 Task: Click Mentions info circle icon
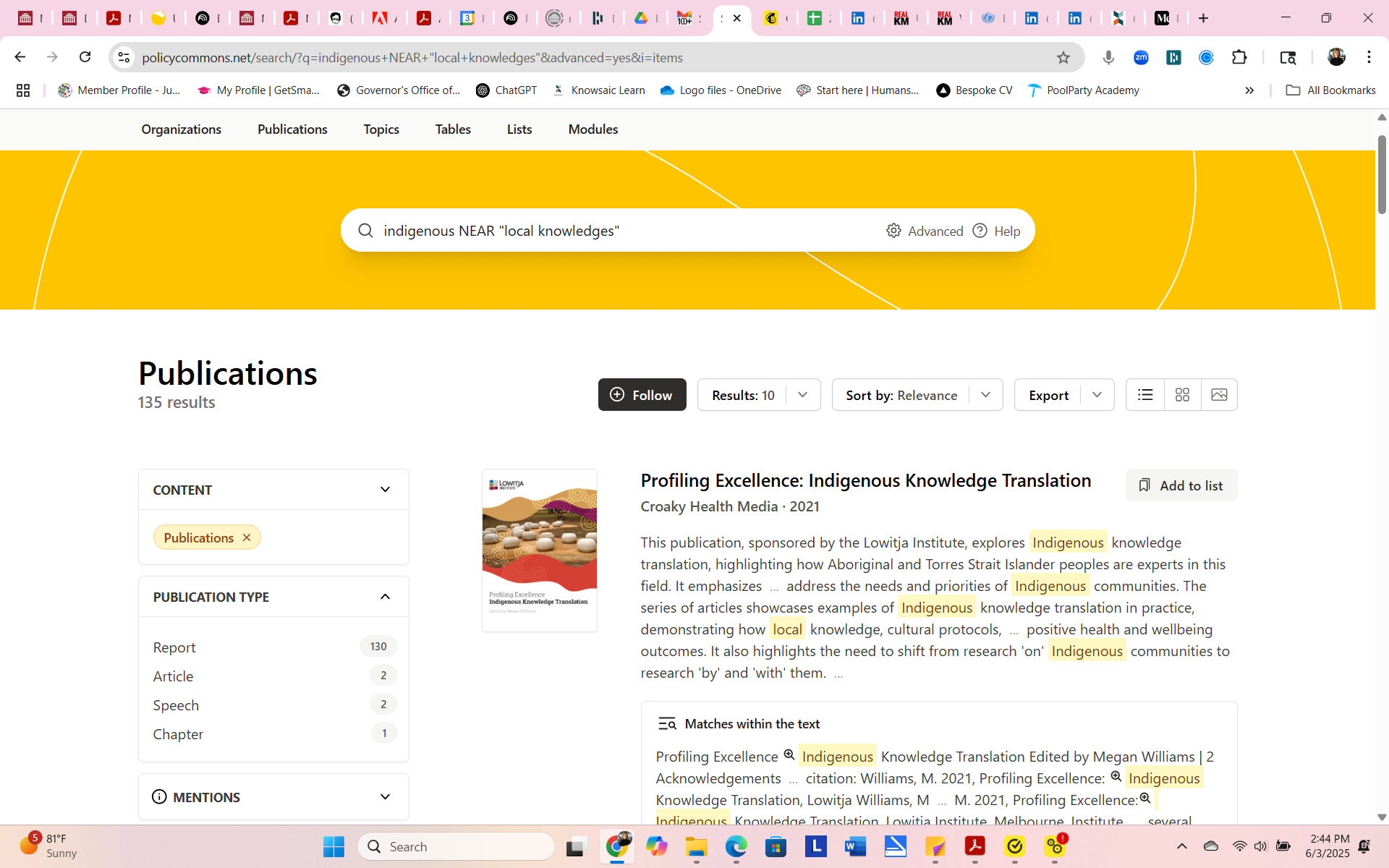159,796
